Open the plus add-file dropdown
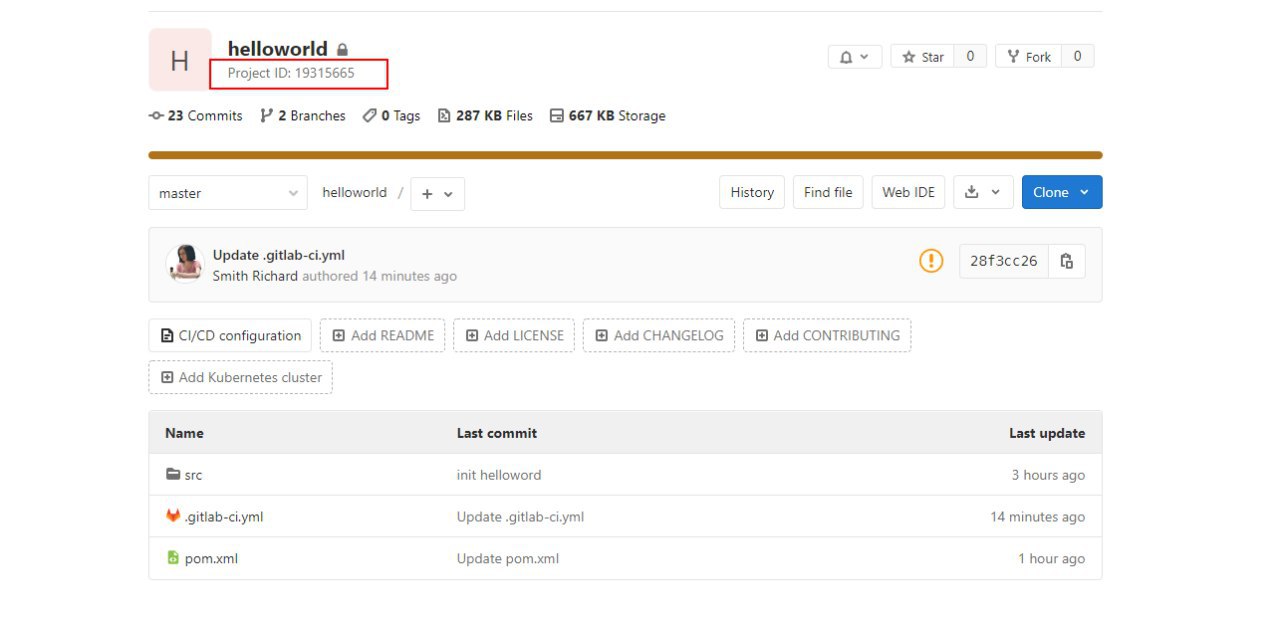Image resolution: width=1280 pixels, height=619 pixels. tap(437, 194)
